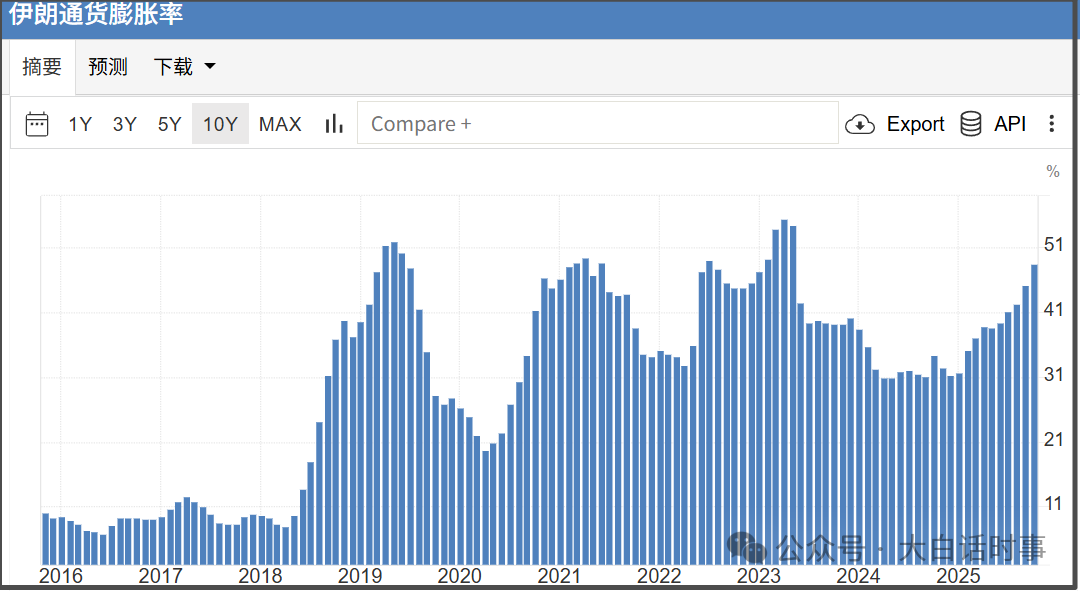Image resolution: width=1080 pixels, height=591 pixels.
Task: Click the 下载 dropdown caret arrow
Action: (x=210, y=67)
